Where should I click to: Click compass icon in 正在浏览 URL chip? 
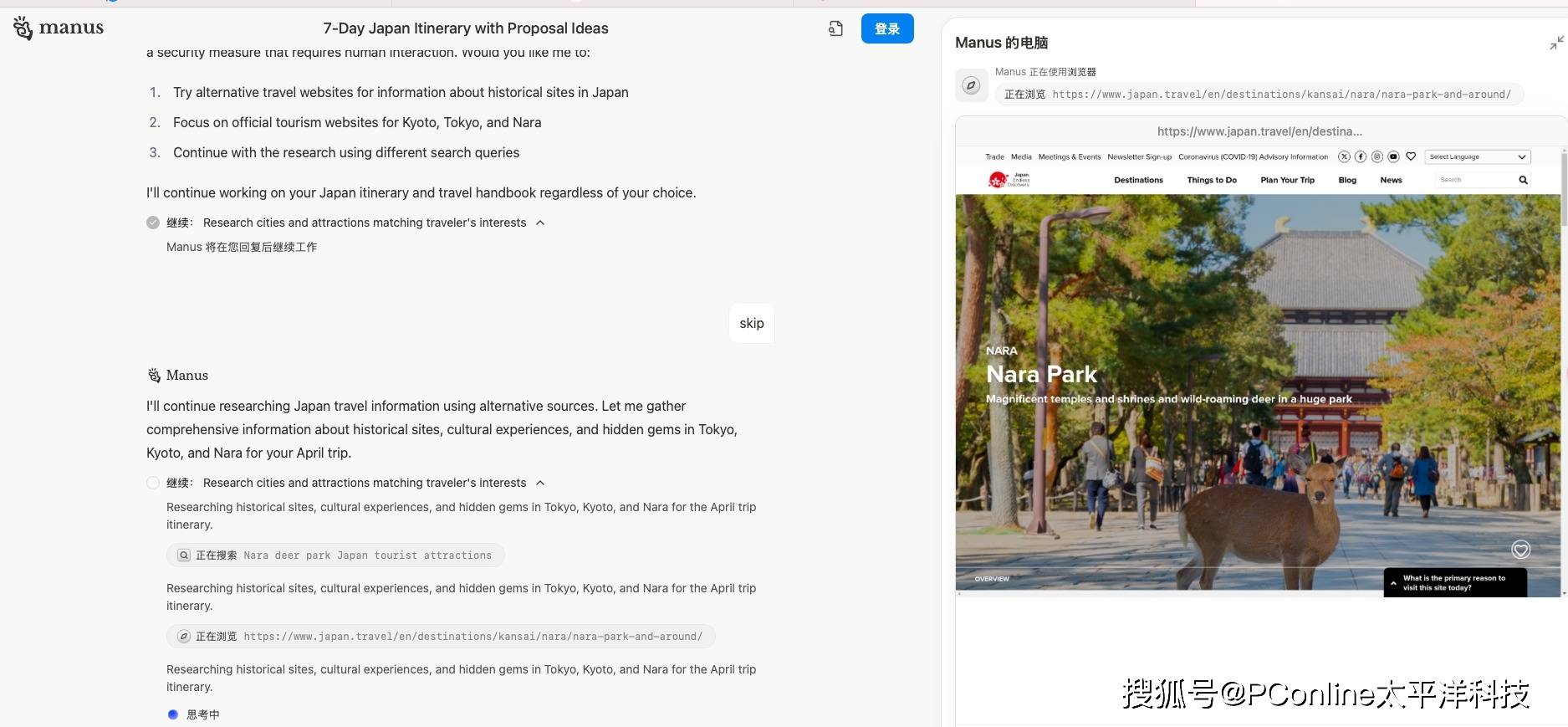pyautogui.click(x=184, y=637)
